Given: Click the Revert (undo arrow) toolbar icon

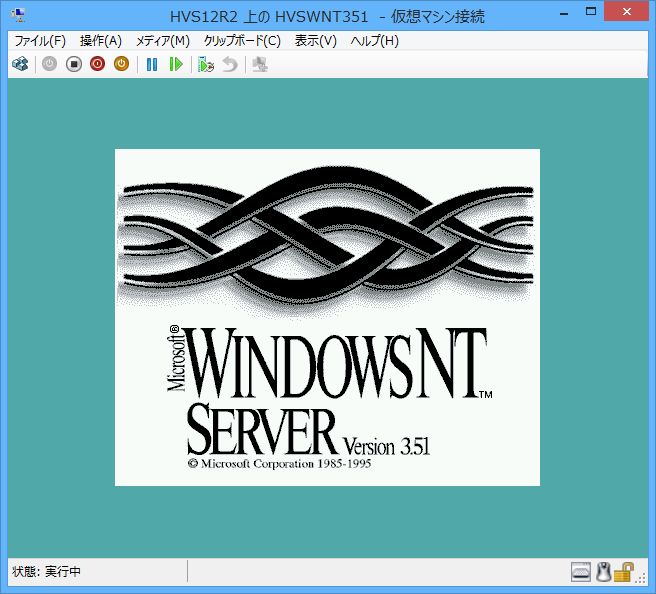Looking at the screenshot, I should point(230,64).
